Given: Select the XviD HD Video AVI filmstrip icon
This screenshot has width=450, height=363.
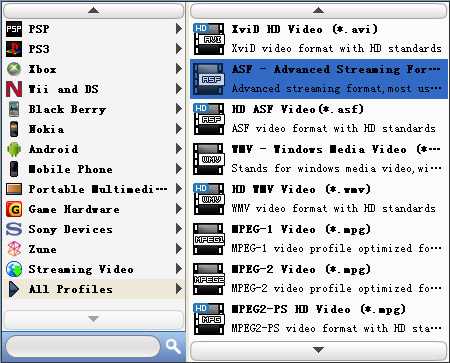Looking at the screenshot, I should click(x=209, y=39).
